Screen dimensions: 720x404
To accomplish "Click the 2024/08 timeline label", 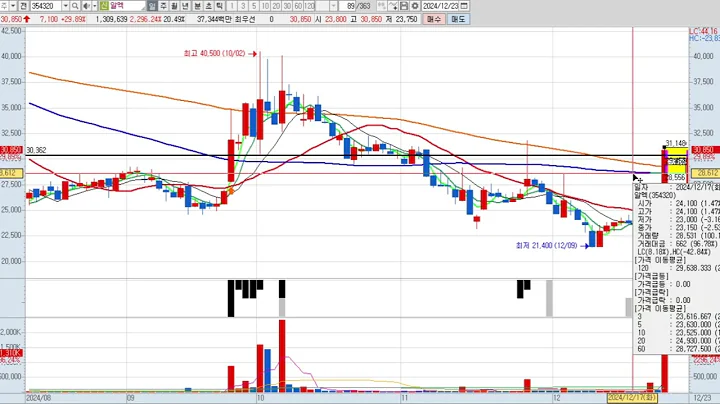I will 39,398.
